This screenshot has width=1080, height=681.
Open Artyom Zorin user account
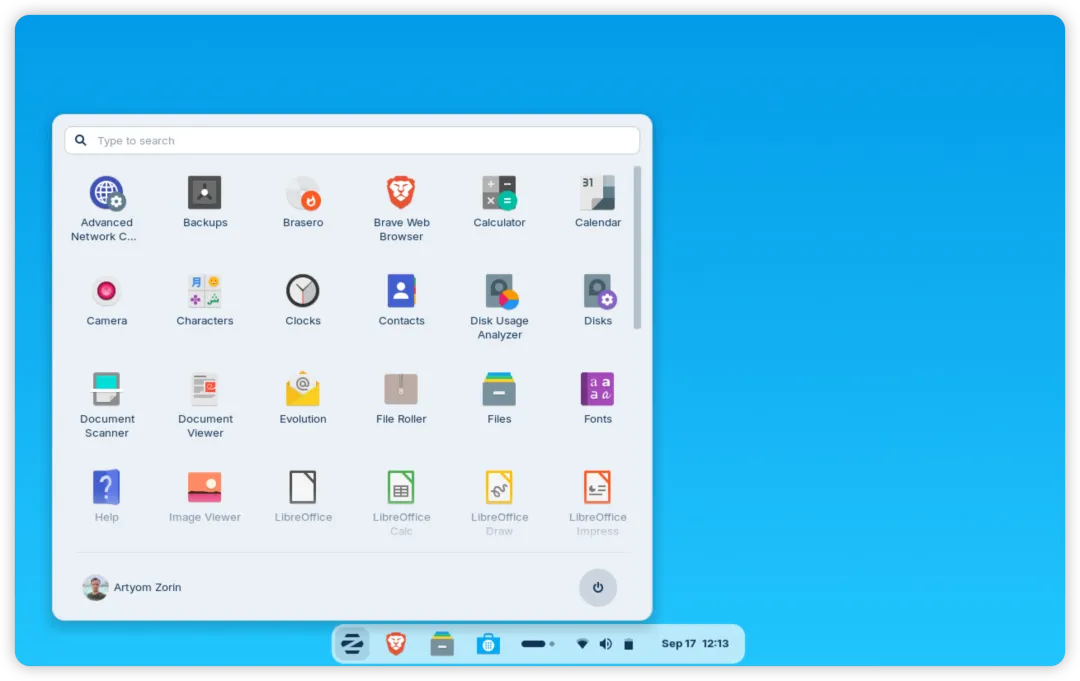point(132,587)
